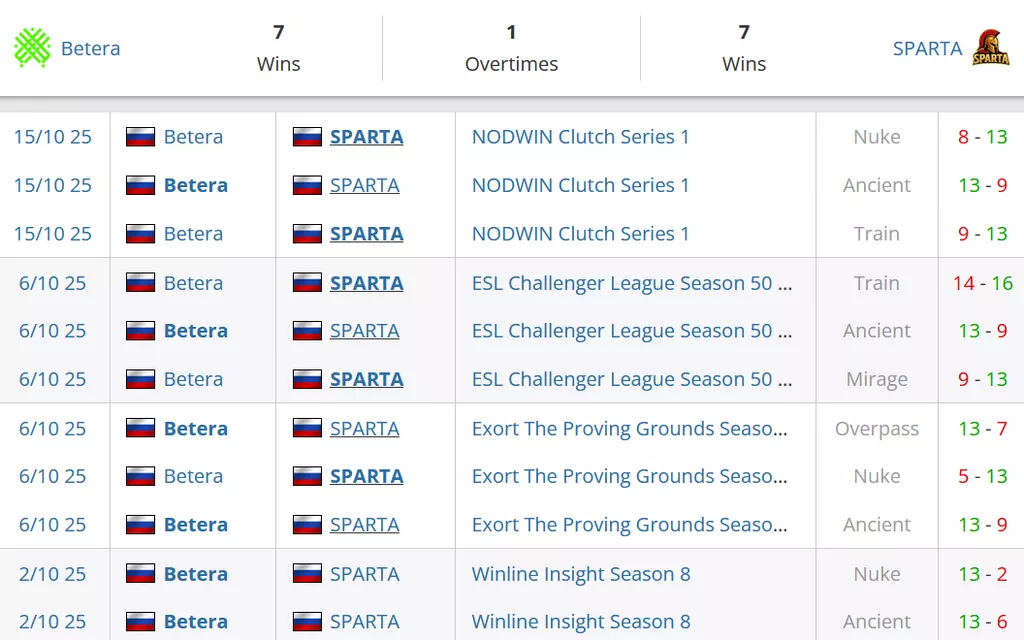Click SPARTA's flag in the 5 - 13 Nuke row

point(307,476)
